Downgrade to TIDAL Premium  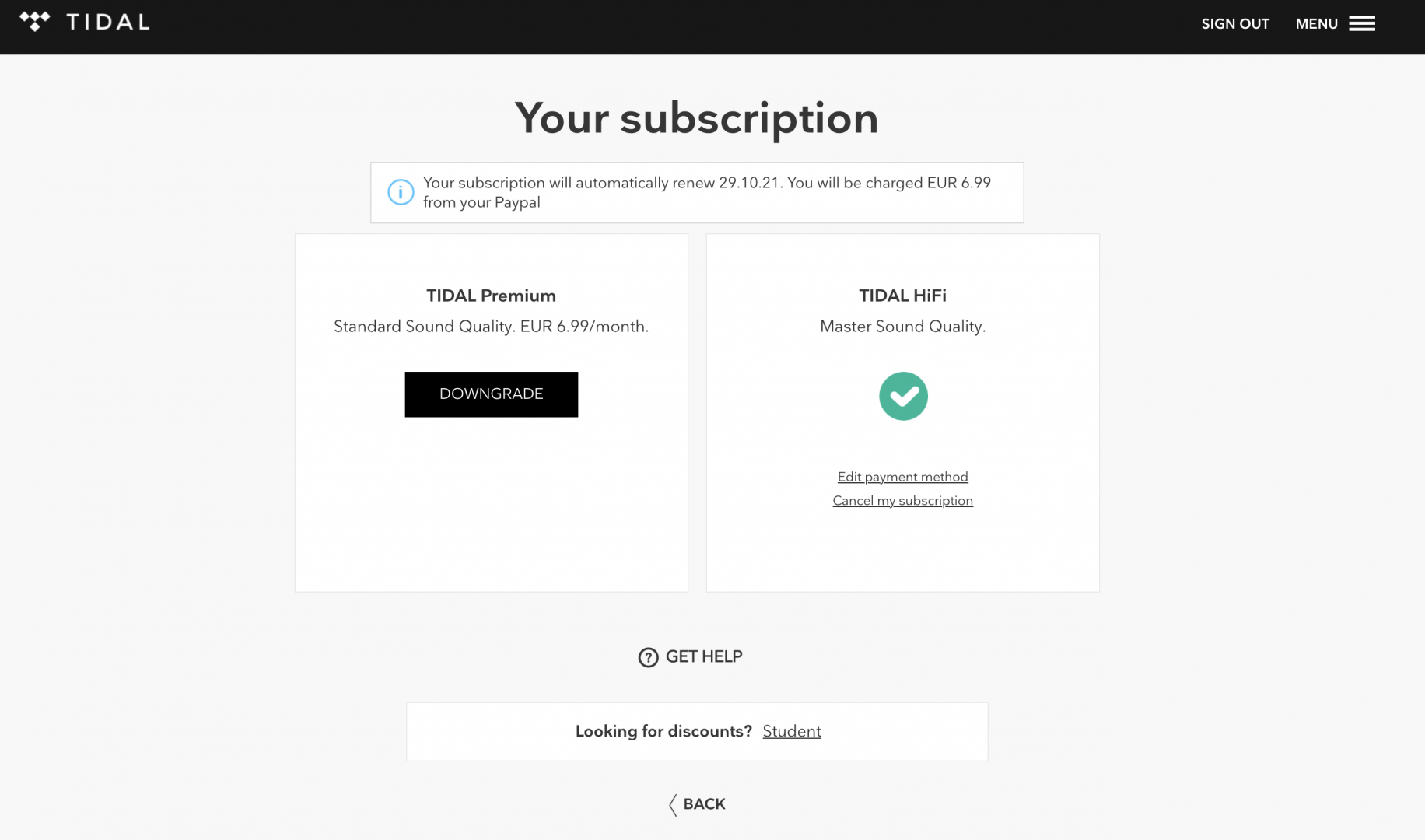click(x=491, y=394)
